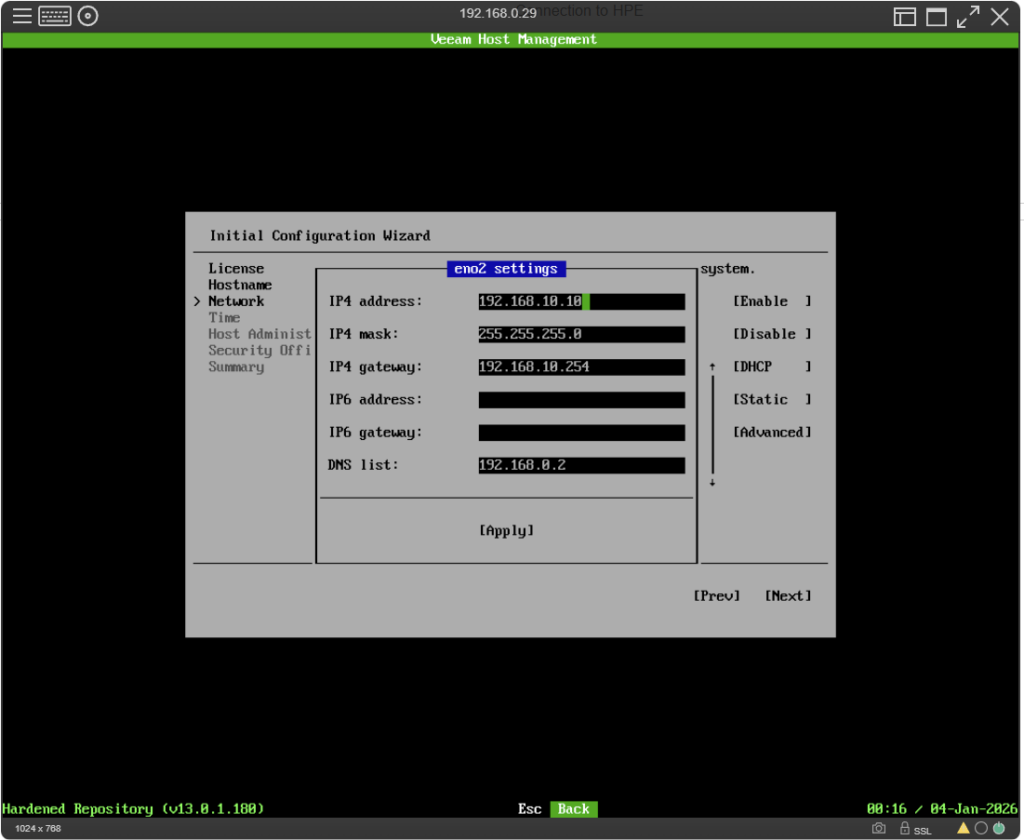Click the [Apply] button in eno2 settings
The height and width of the screenshot is (840, 1024).
click(506, 531)
